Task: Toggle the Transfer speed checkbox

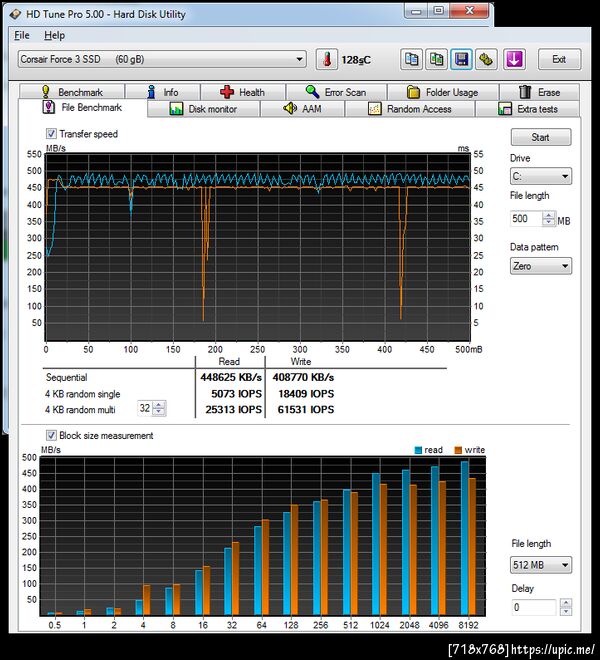Action: (51, 134)
